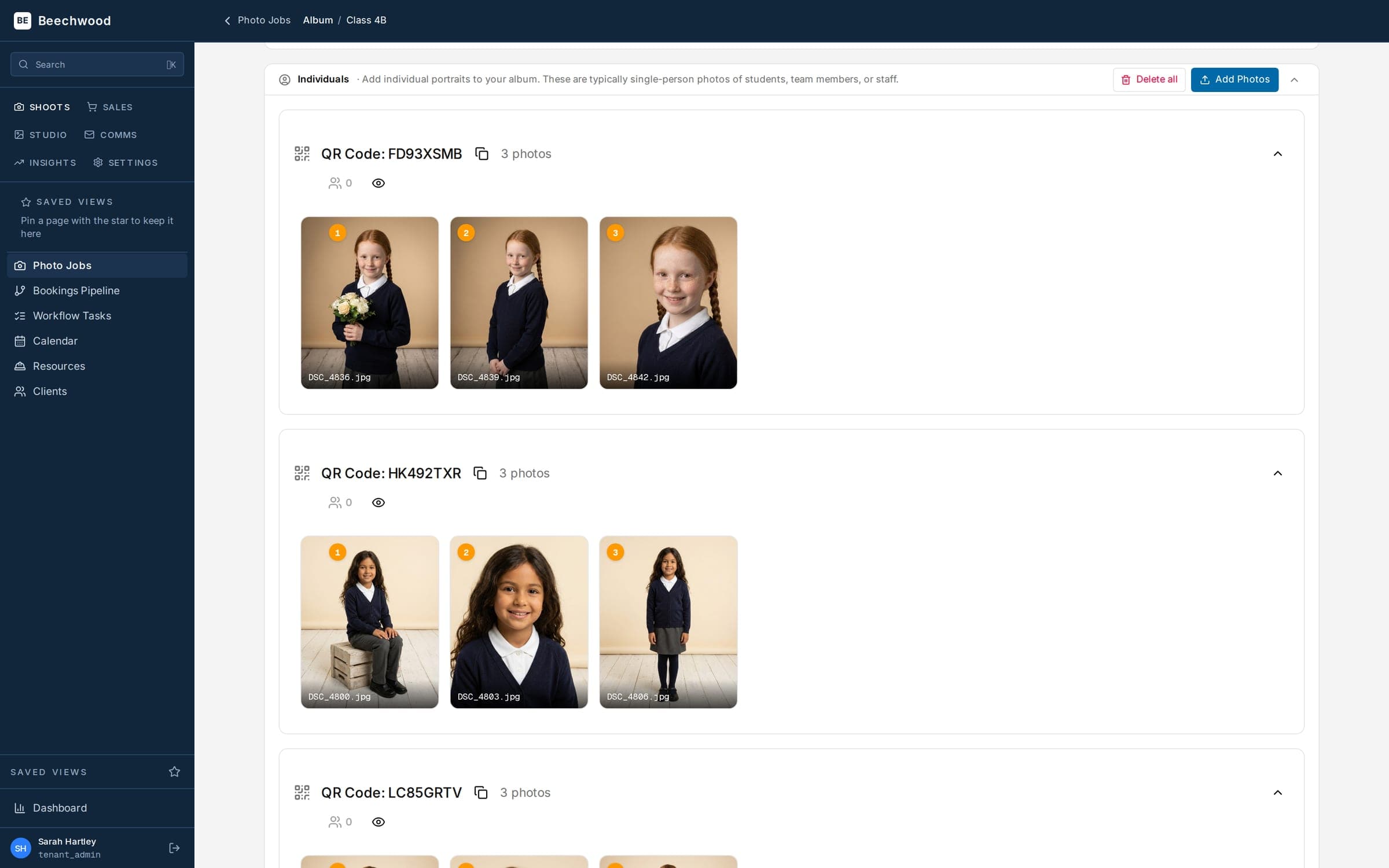Collapse the HK492TXR QR code group
This screenshot has height=868, width=1389.
coord(1278,473)
